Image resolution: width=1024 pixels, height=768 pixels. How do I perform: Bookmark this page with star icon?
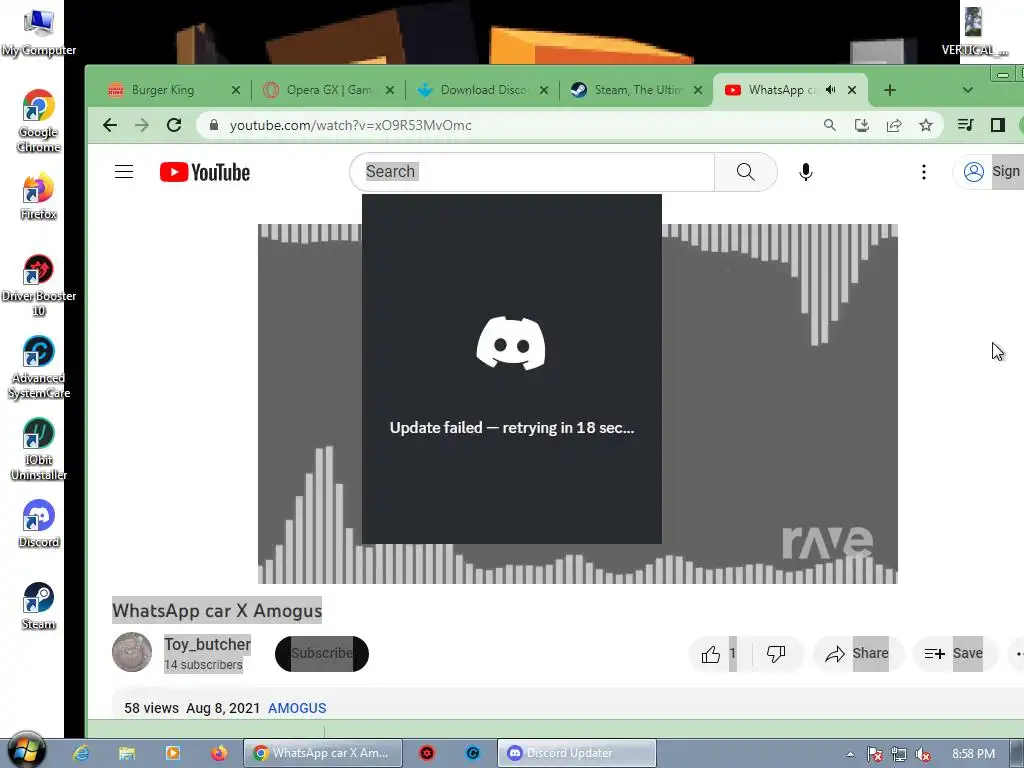(925, 125)
